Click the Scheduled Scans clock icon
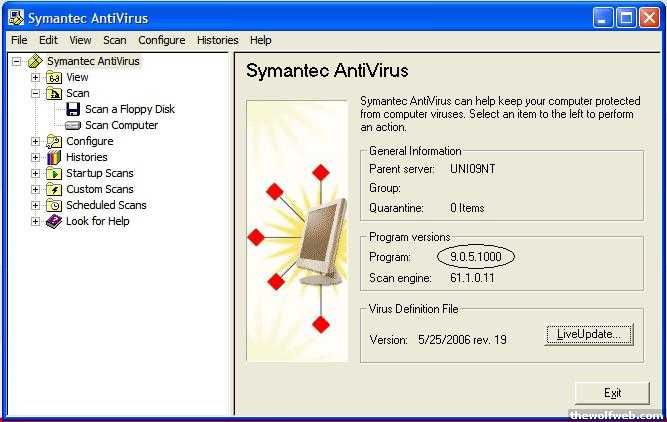Screen dimensions: 667x422 (x=54, y=205)
